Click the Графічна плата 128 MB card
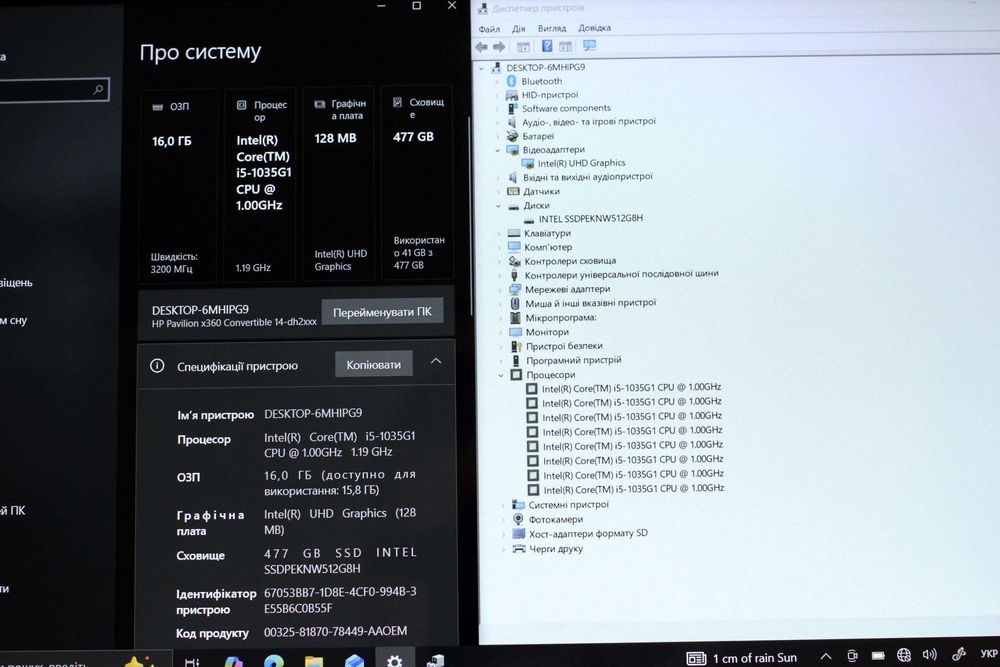Image resolution: width=1000 pixels, height=667 pixels. point(338,183)
